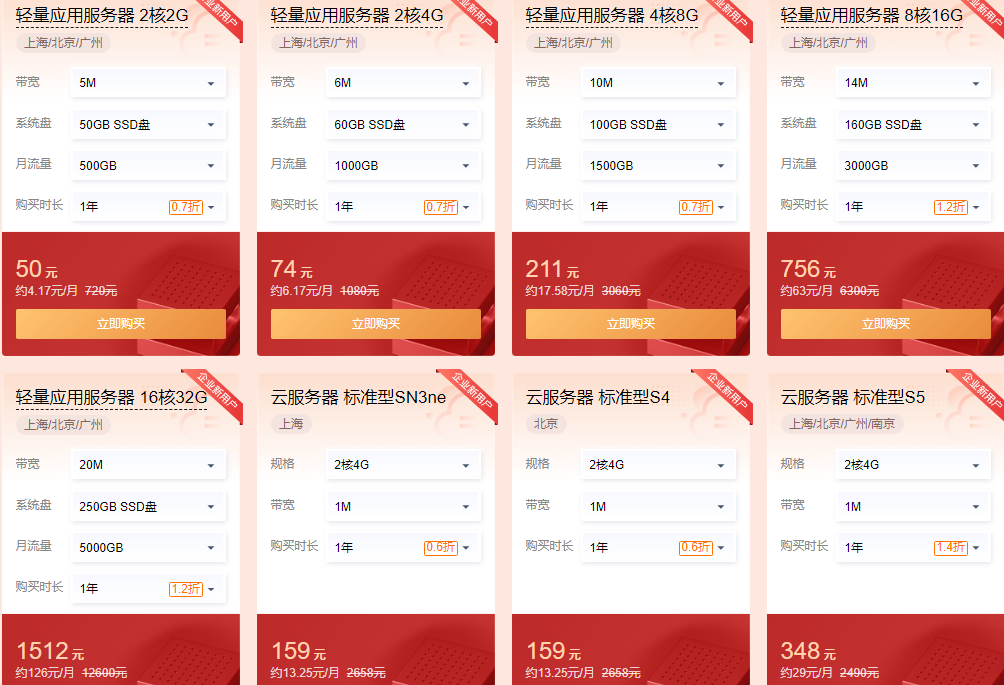Click the 1.4折 badge on 标准型S5 card
The image size is (1004, 685).
click(951, 547)
